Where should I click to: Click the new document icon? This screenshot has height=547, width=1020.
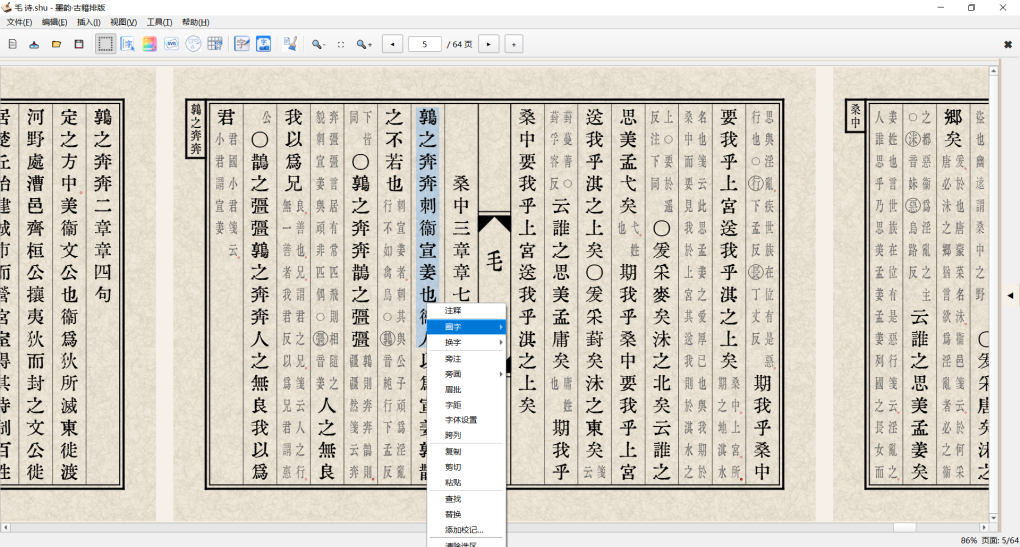coord(12,44)
